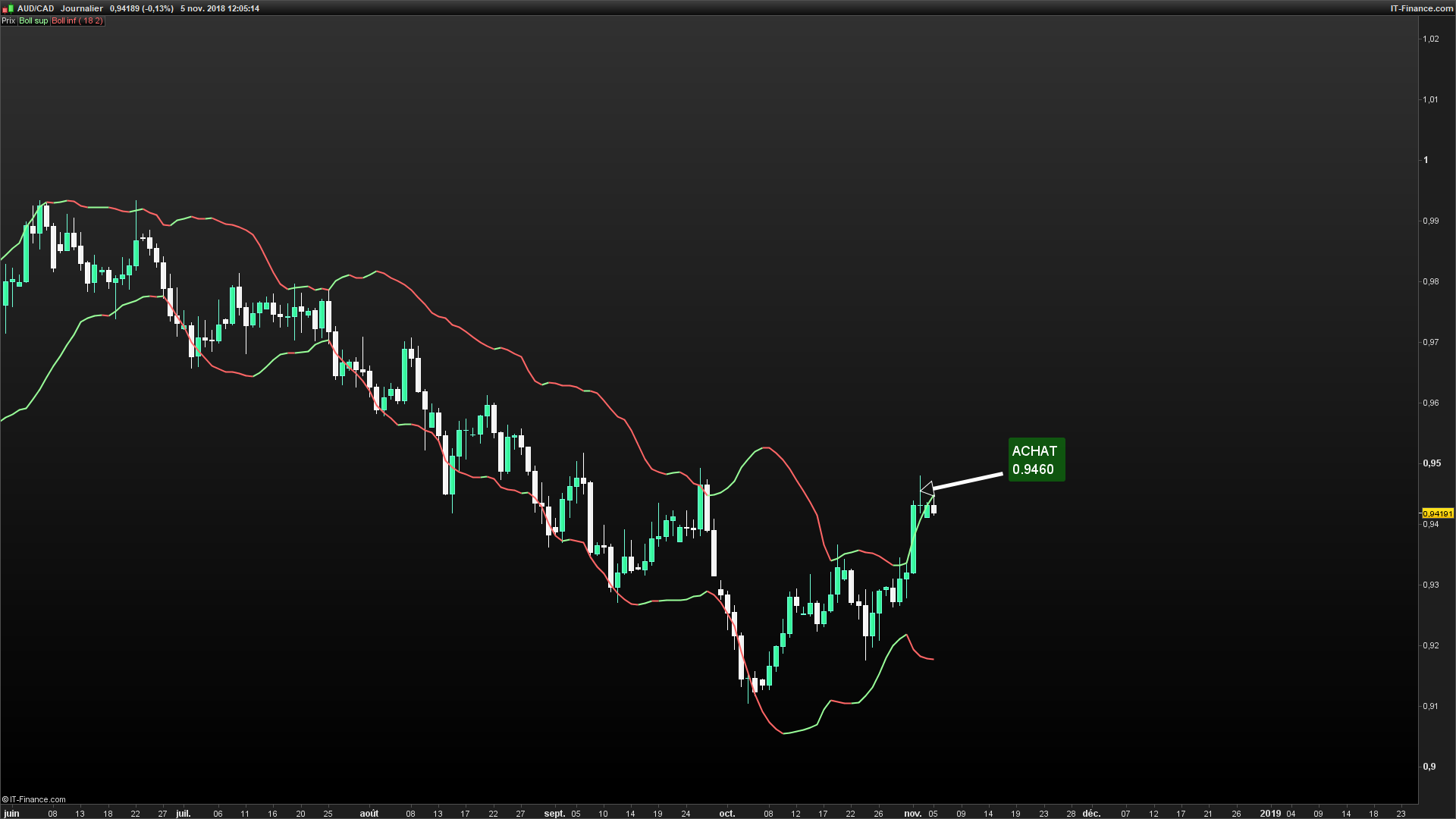Click the 0,95 price axis label
The image size is (1456, 819).
(1431, 463)
